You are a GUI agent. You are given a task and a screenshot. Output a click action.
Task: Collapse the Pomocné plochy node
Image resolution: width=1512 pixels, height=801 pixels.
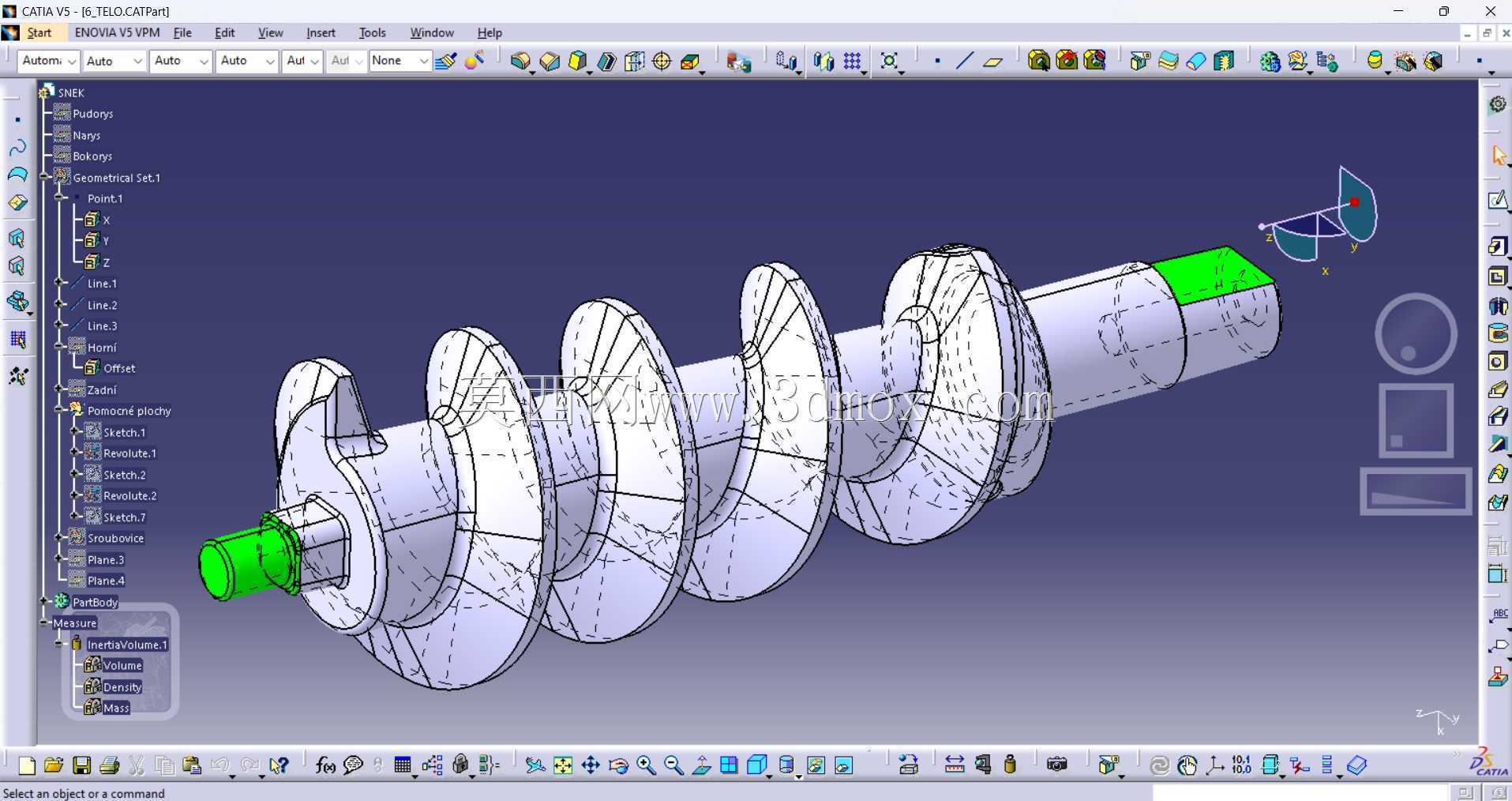tap(59, 410)
